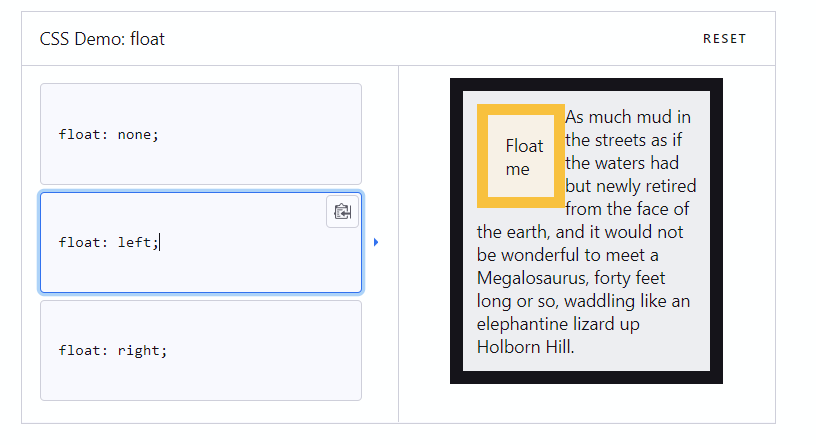Click the blue arrow beside float: left
Viewport: 816px width, 445px height.
tap(376, 242)
